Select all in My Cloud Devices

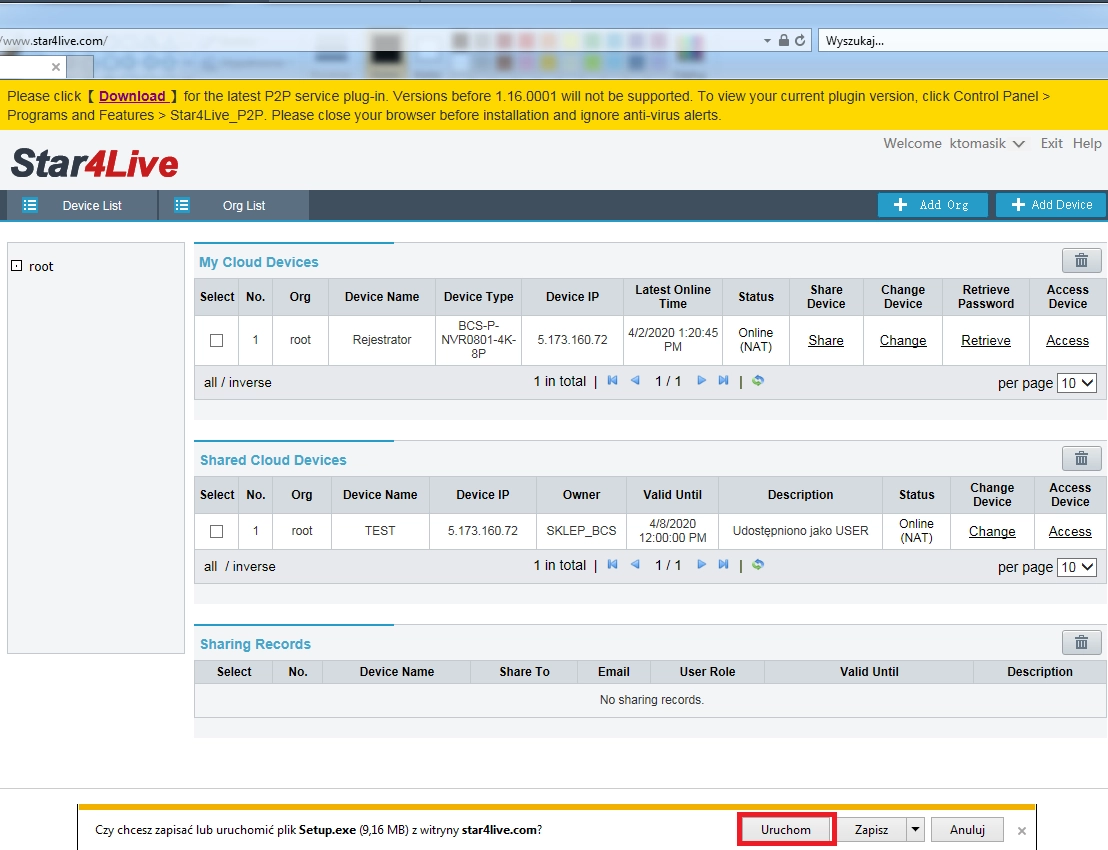(x=210, y=382)
